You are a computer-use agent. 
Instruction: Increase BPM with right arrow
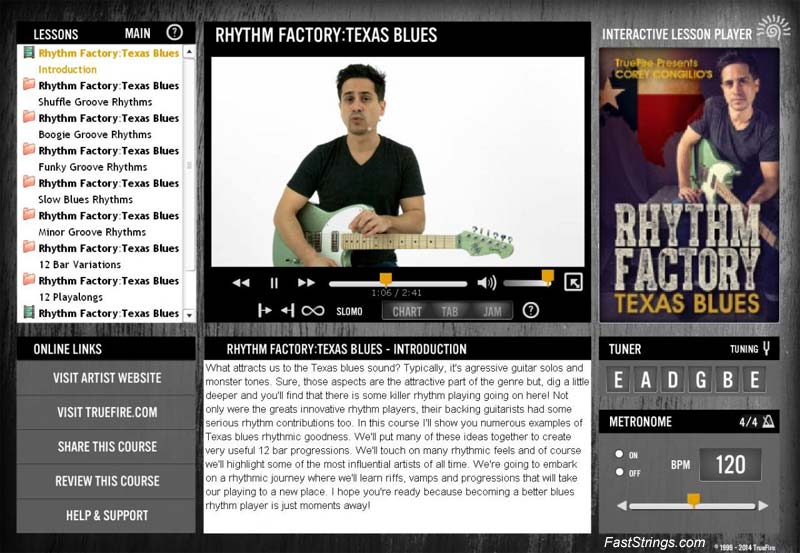point(763,506)
